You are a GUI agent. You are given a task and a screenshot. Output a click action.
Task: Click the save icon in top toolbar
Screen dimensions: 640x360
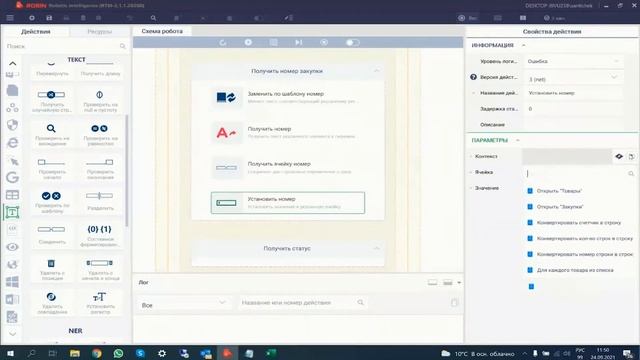49,18
